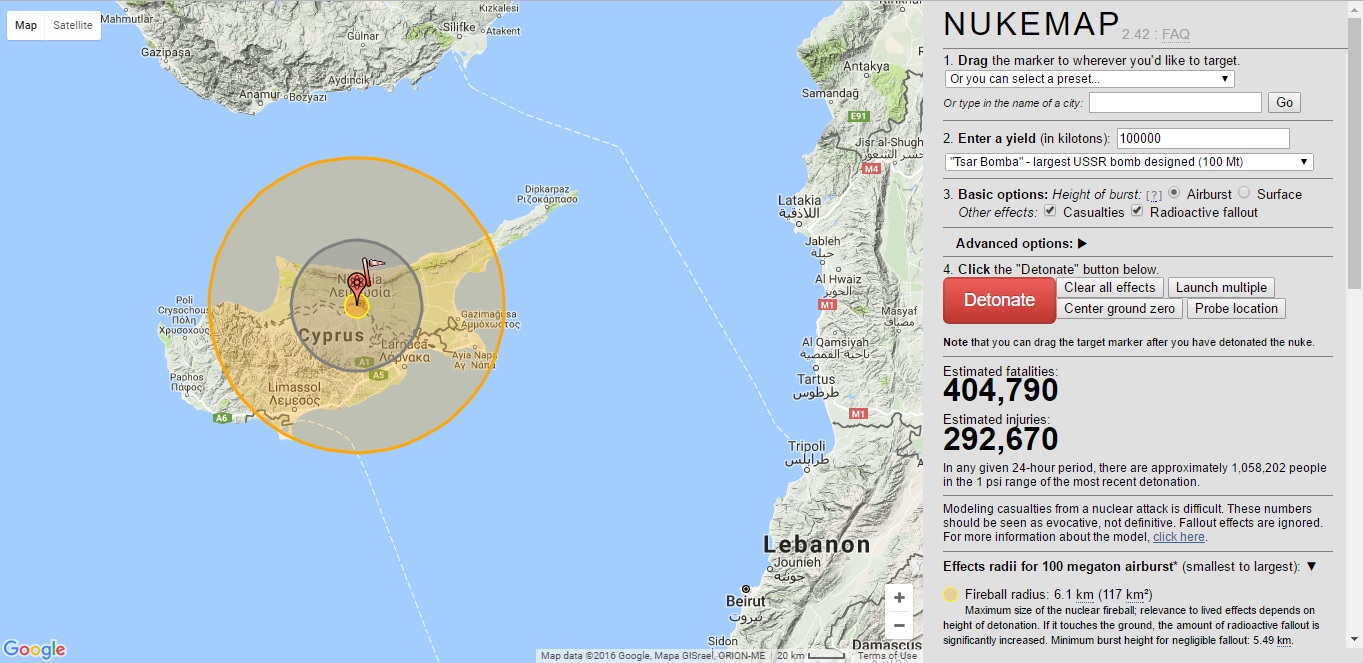Click the Beirut capital city dot marker
The width and height of the screenshot is (1363, 663).
(745, 589)
